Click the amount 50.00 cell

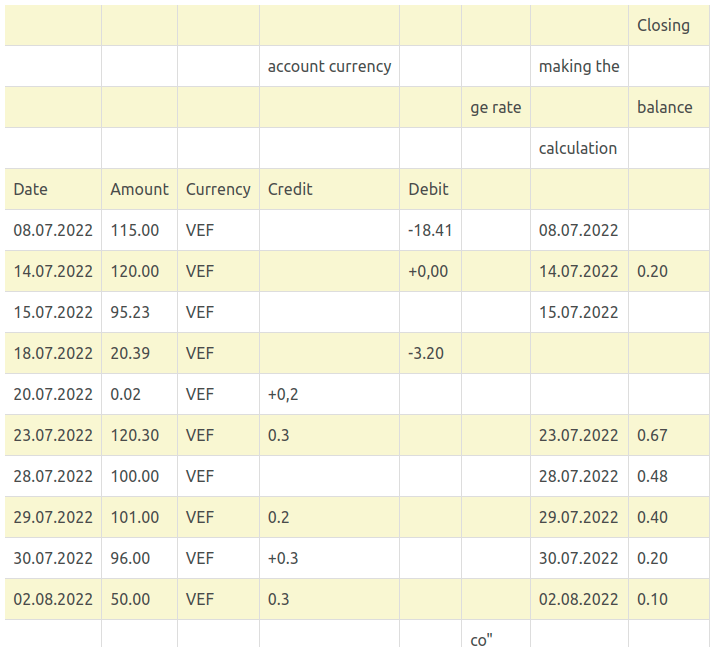(x=131, y=599)
